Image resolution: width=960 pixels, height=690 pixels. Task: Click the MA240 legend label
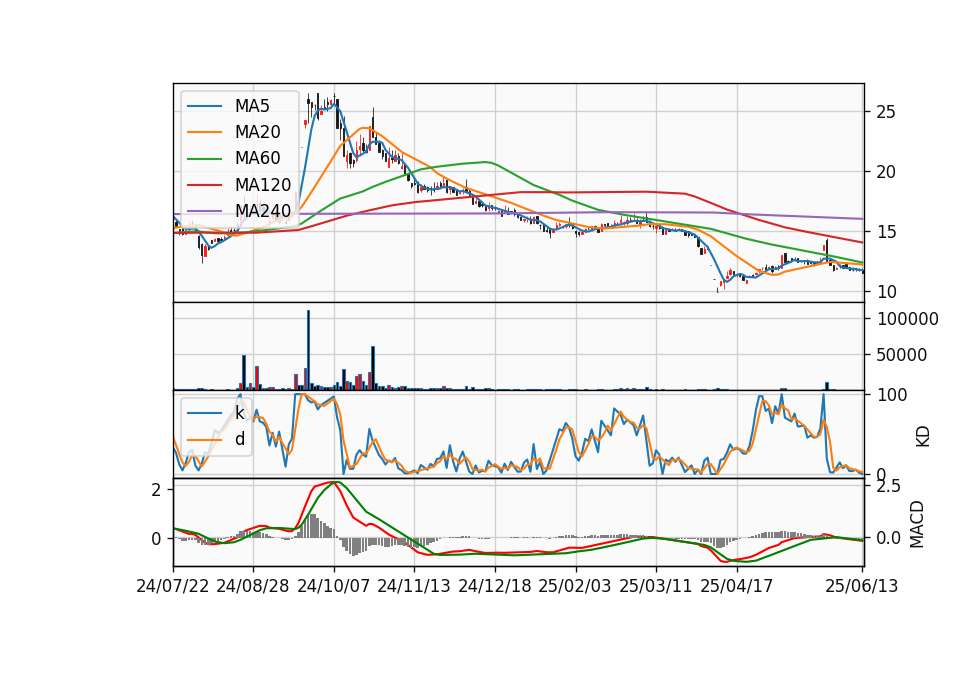click(x=263, y=211)
